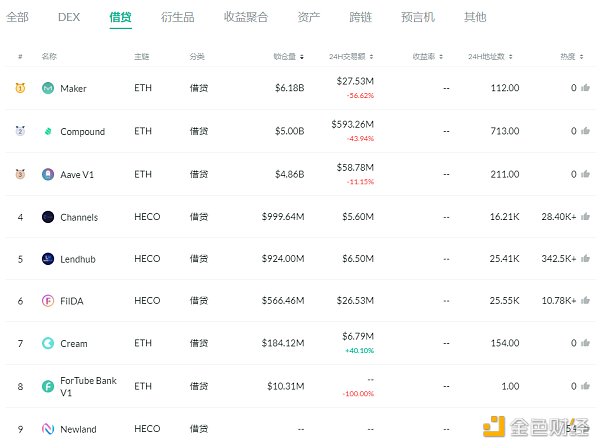This screenshot has height=448, width=600.
Task: Open the Lendhub project name link
Action: click(x=80, y=259)
